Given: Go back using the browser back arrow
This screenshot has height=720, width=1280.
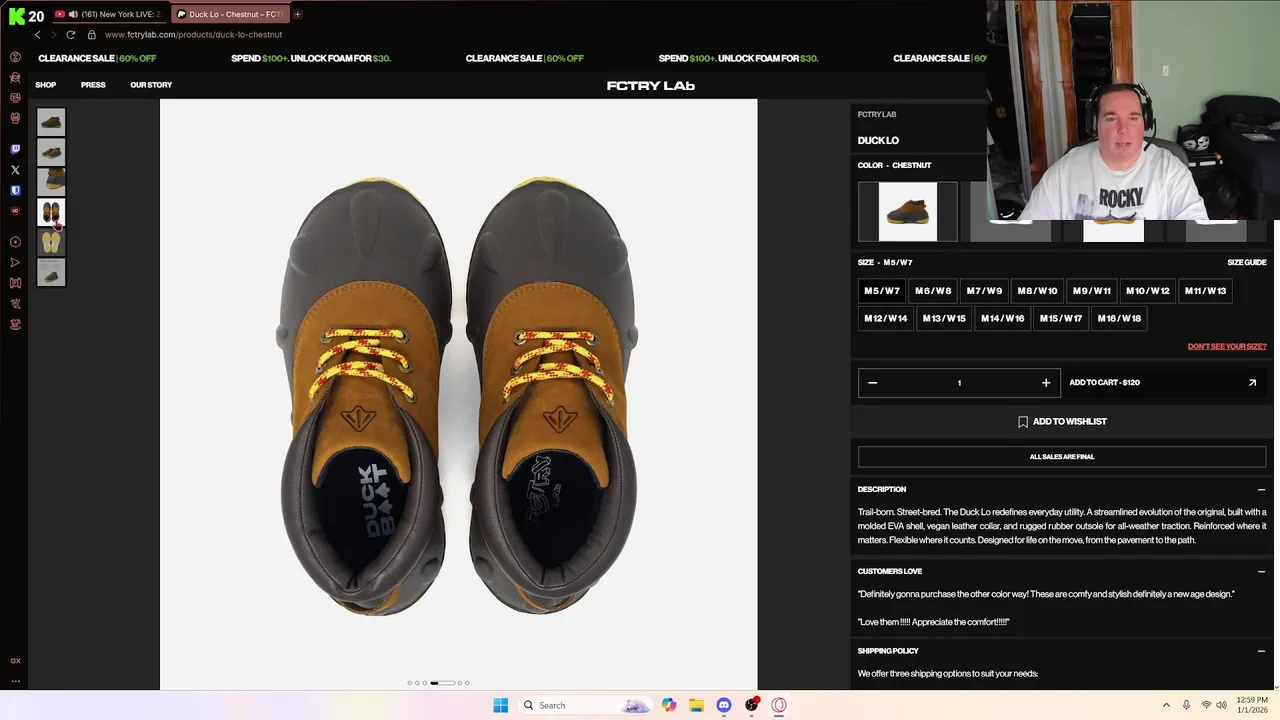Looking at the screenshot, I should [38, 34].
